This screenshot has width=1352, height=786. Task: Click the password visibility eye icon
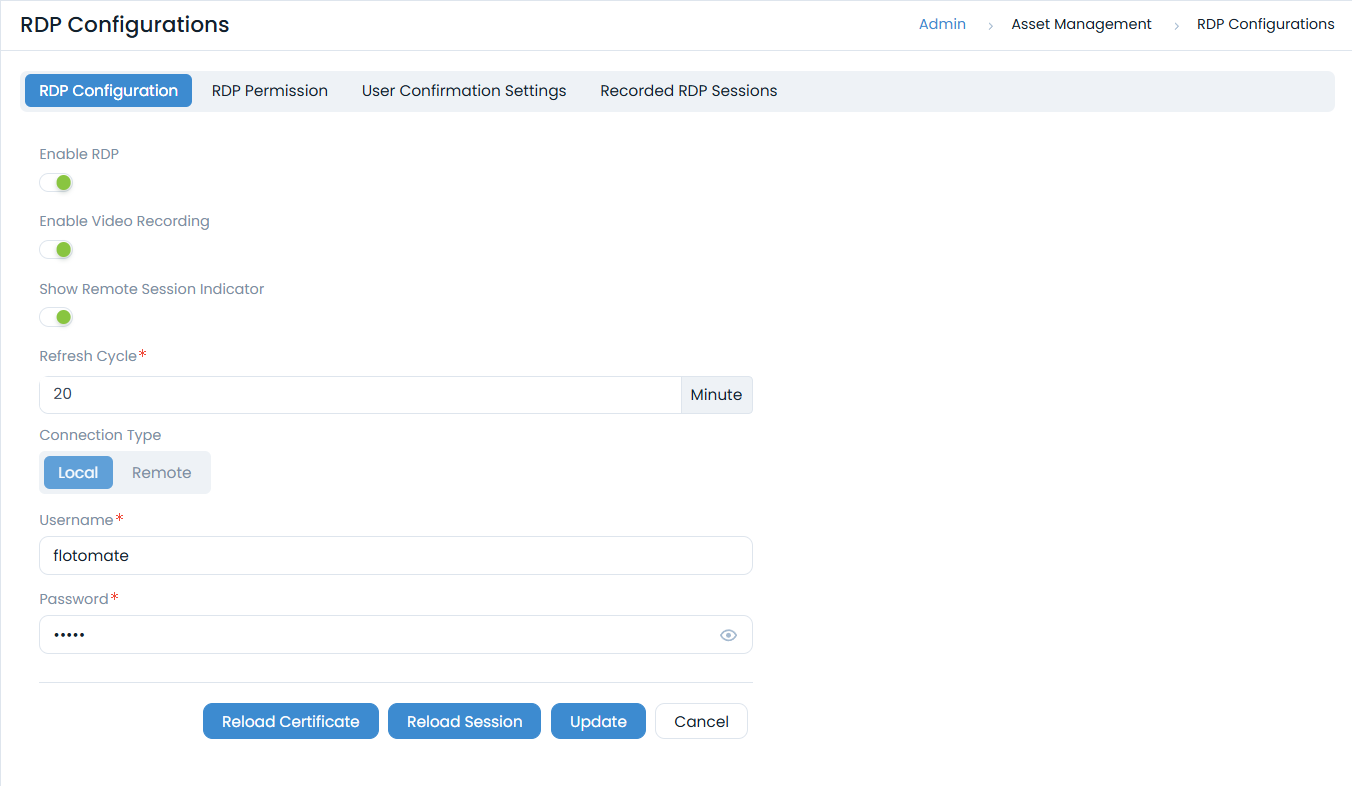(728, 635)
